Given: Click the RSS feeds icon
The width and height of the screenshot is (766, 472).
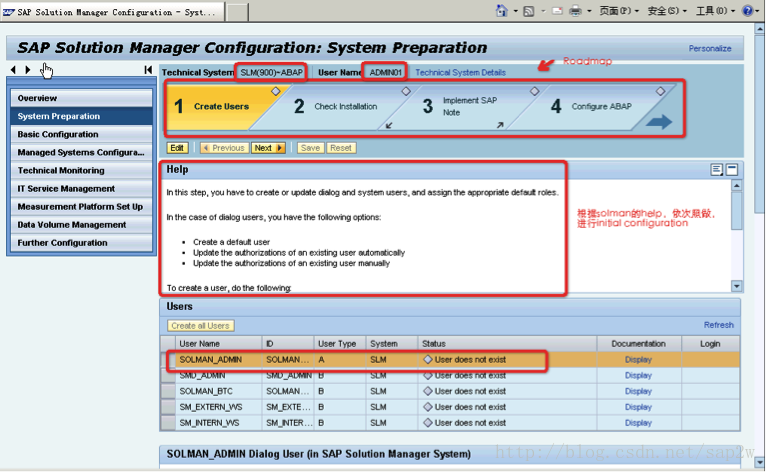Looking at the screenshot, I should pyautogui.click(x=529, y=11).
